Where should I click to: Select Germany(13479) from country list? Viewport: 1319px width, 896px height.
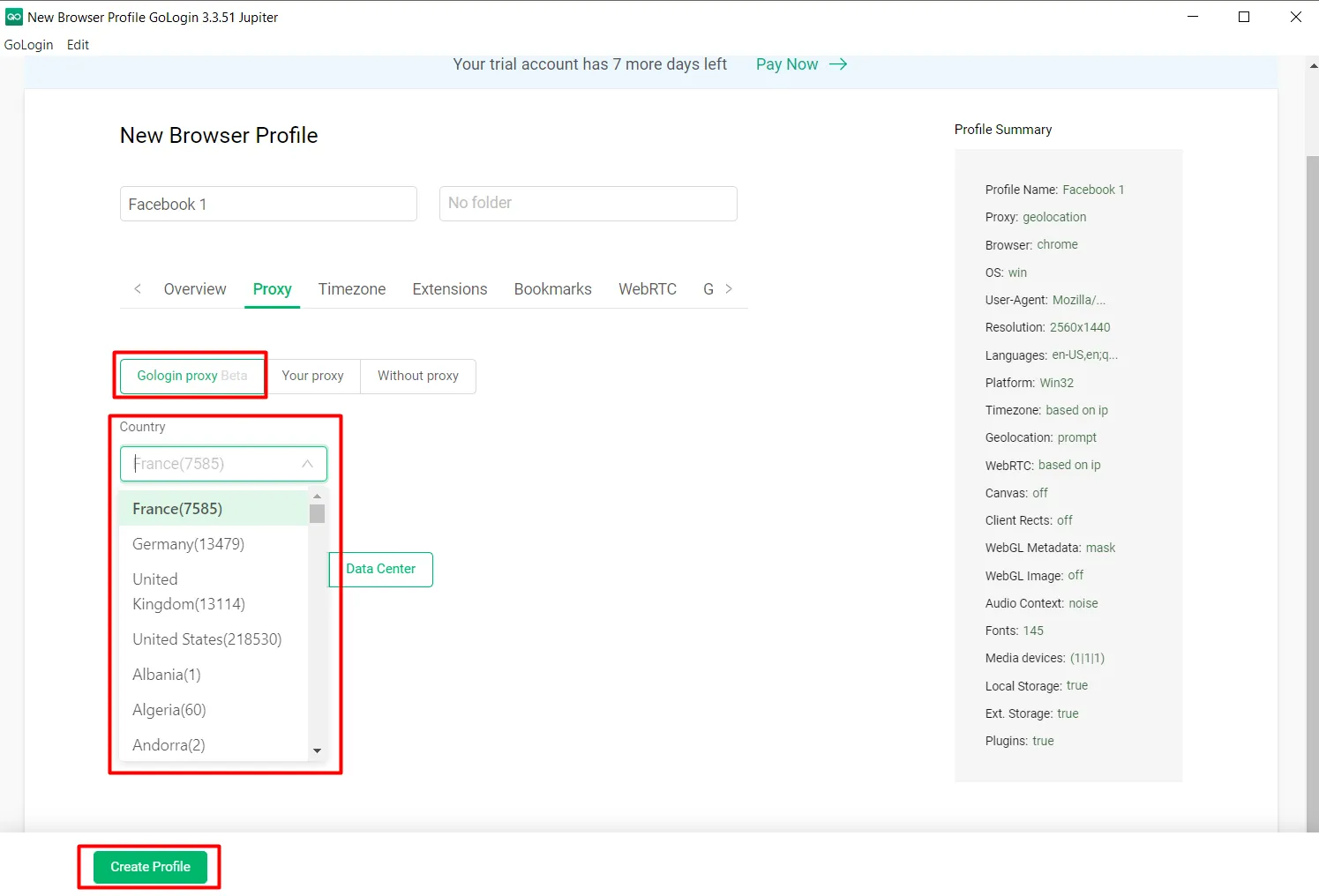[x=188, y=544]
